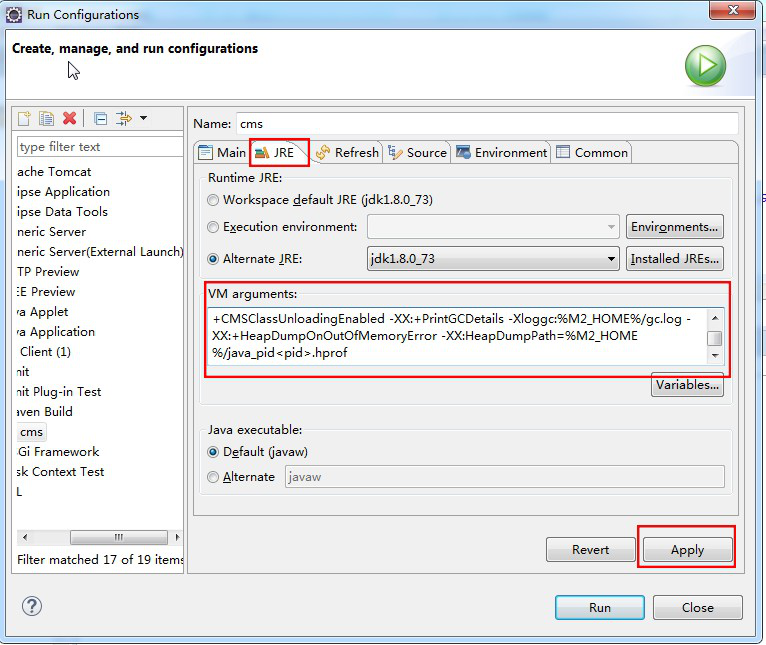The width and height of the screenshot is (766, 645).
Task: Select Execution environment radio button
Action: (x=213, y=227)
